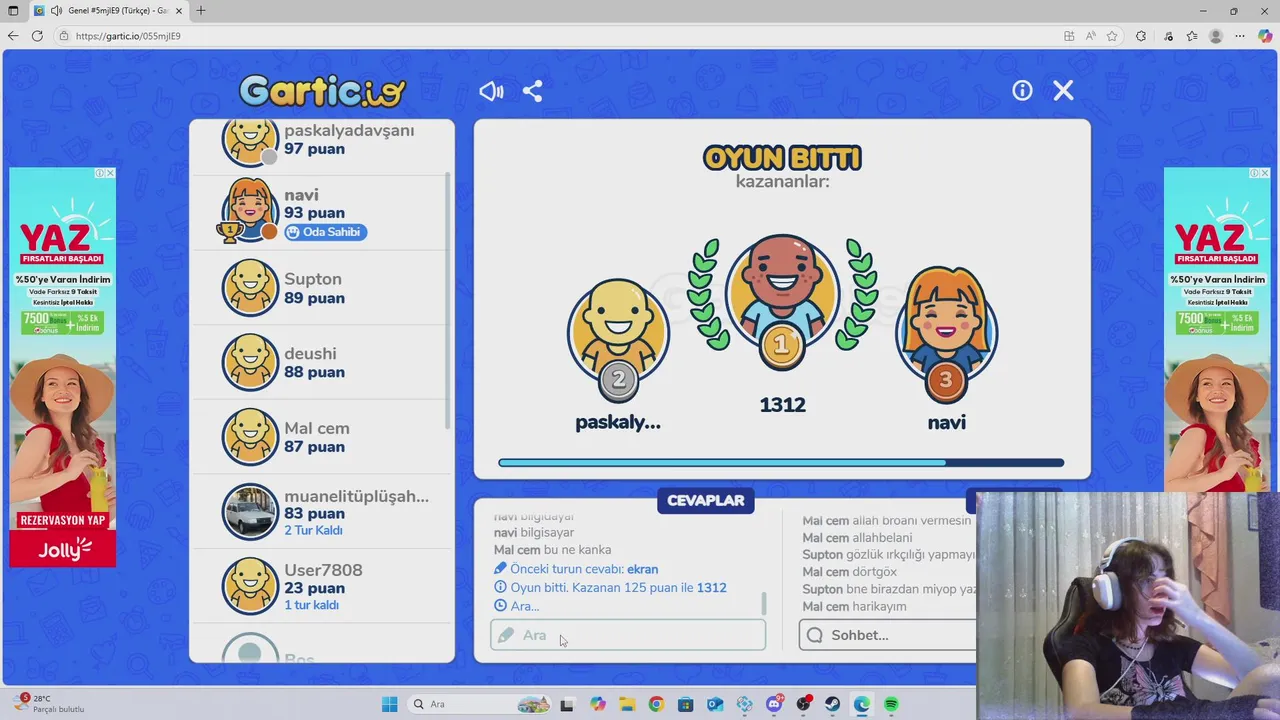The image size is (1280, 720).
Task: Open the Windows Start menu
Action: (390, 704)
